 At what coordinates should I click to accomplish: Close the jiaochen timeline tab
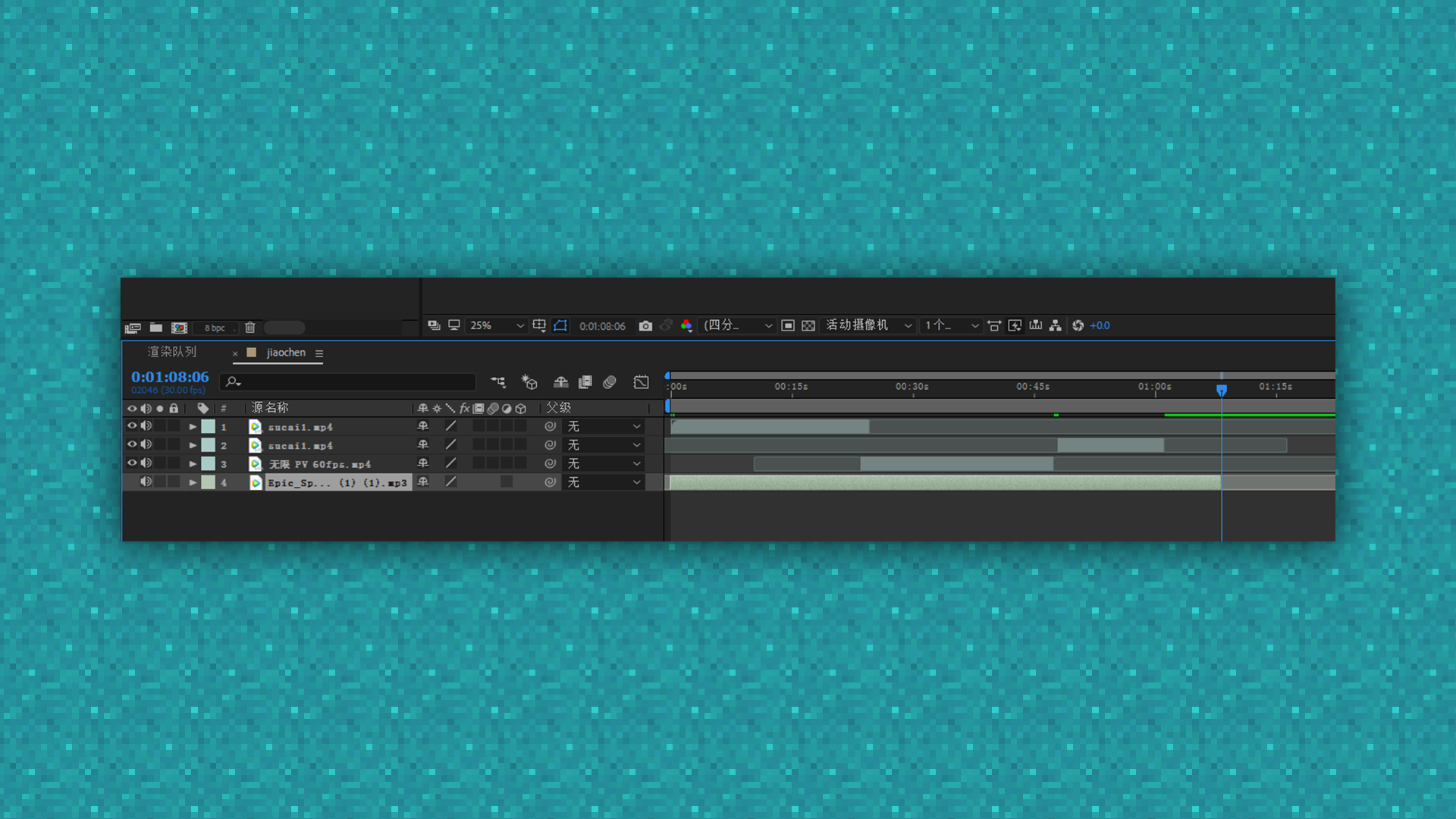click(235, 353)
